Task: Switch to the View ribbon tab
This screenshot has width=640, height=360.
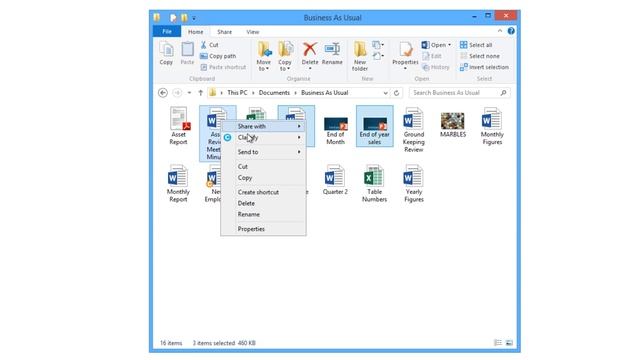Action: pos(253,31)
